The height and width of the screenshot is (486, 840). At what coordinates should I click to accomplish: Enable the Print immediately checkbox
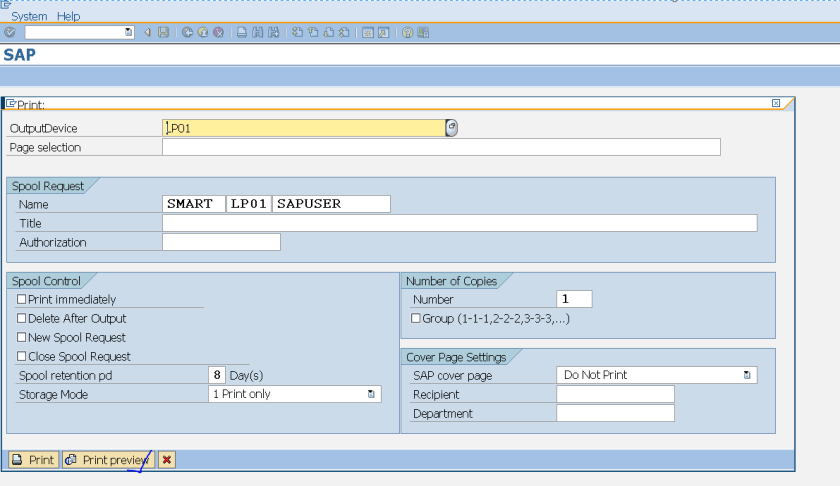(x=22, y=299)
